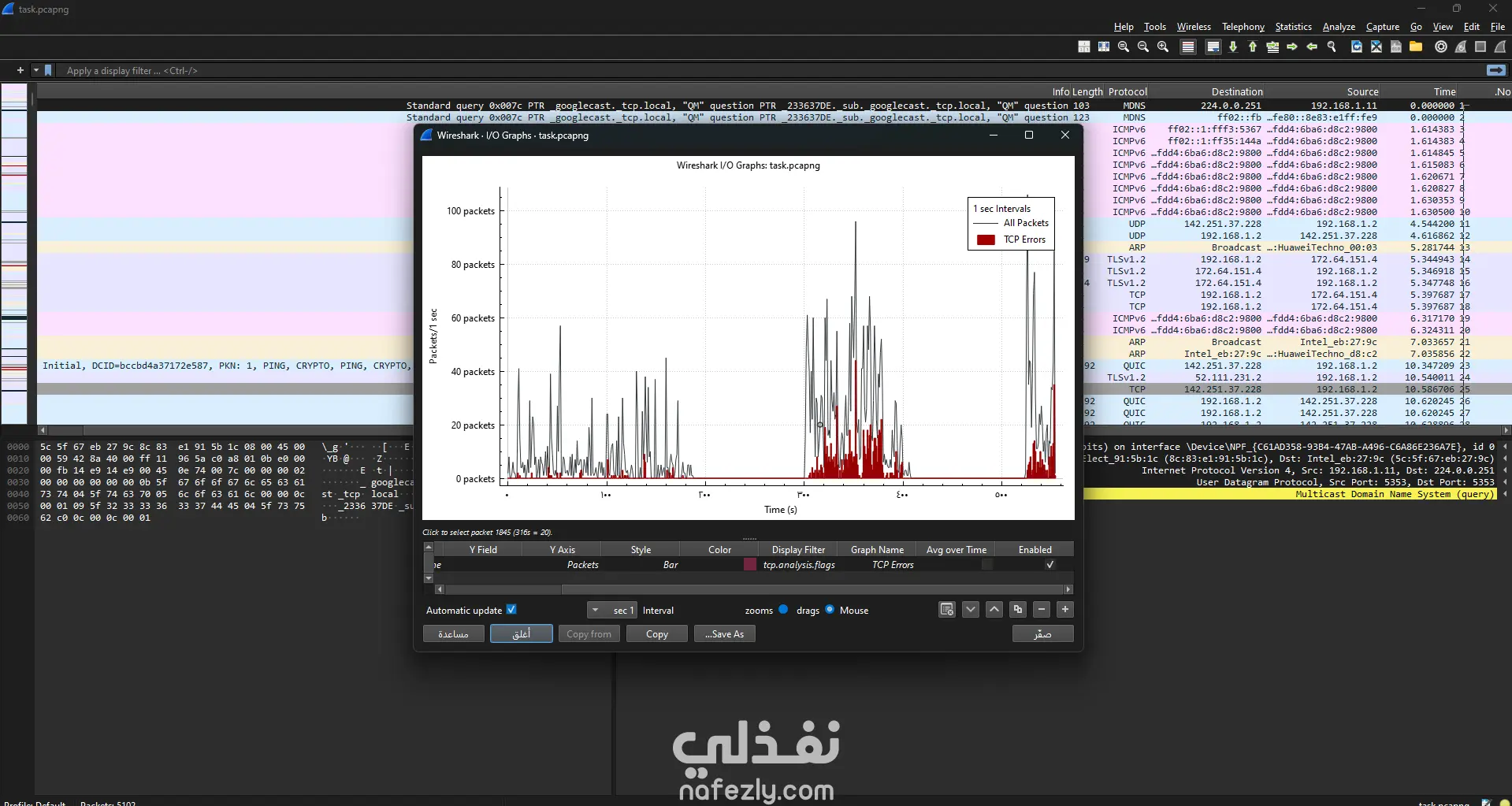The height and width of the screenshot is (806, 1512).
Task: Click the tcp.analysis.flags display filter cell
Action: [x=799, y=565]
